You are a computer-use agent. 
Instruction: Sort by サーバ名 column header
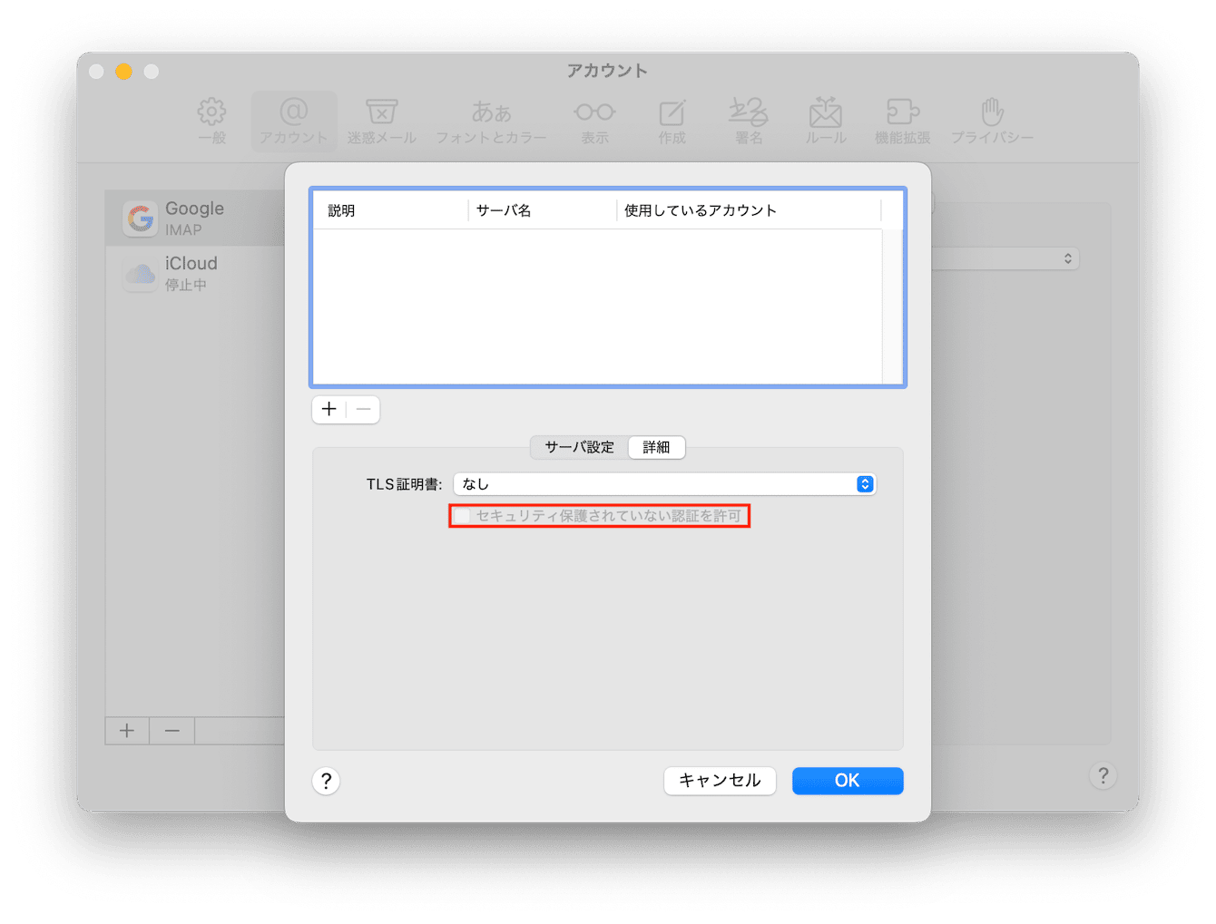(x=541, y=211)
